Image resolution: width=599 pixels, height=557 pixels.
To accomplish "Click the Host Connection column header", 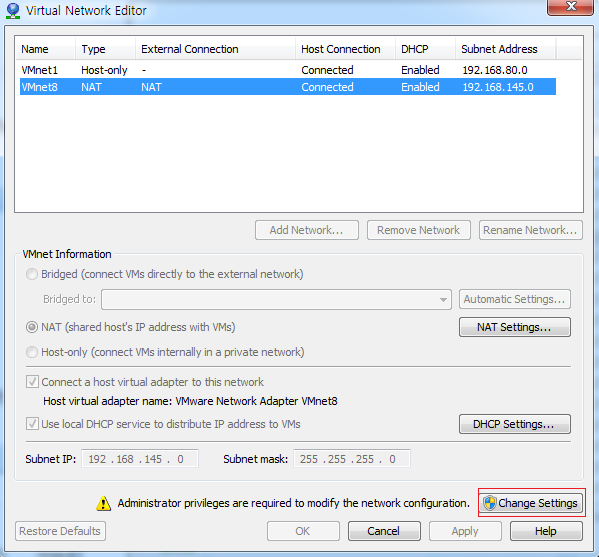I will click(x=345, y=49).
